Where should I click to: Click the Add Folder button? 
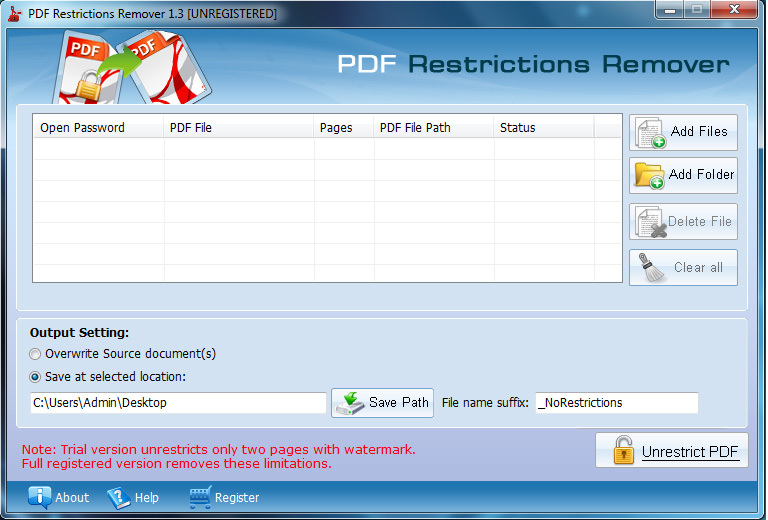coord(683,175)
